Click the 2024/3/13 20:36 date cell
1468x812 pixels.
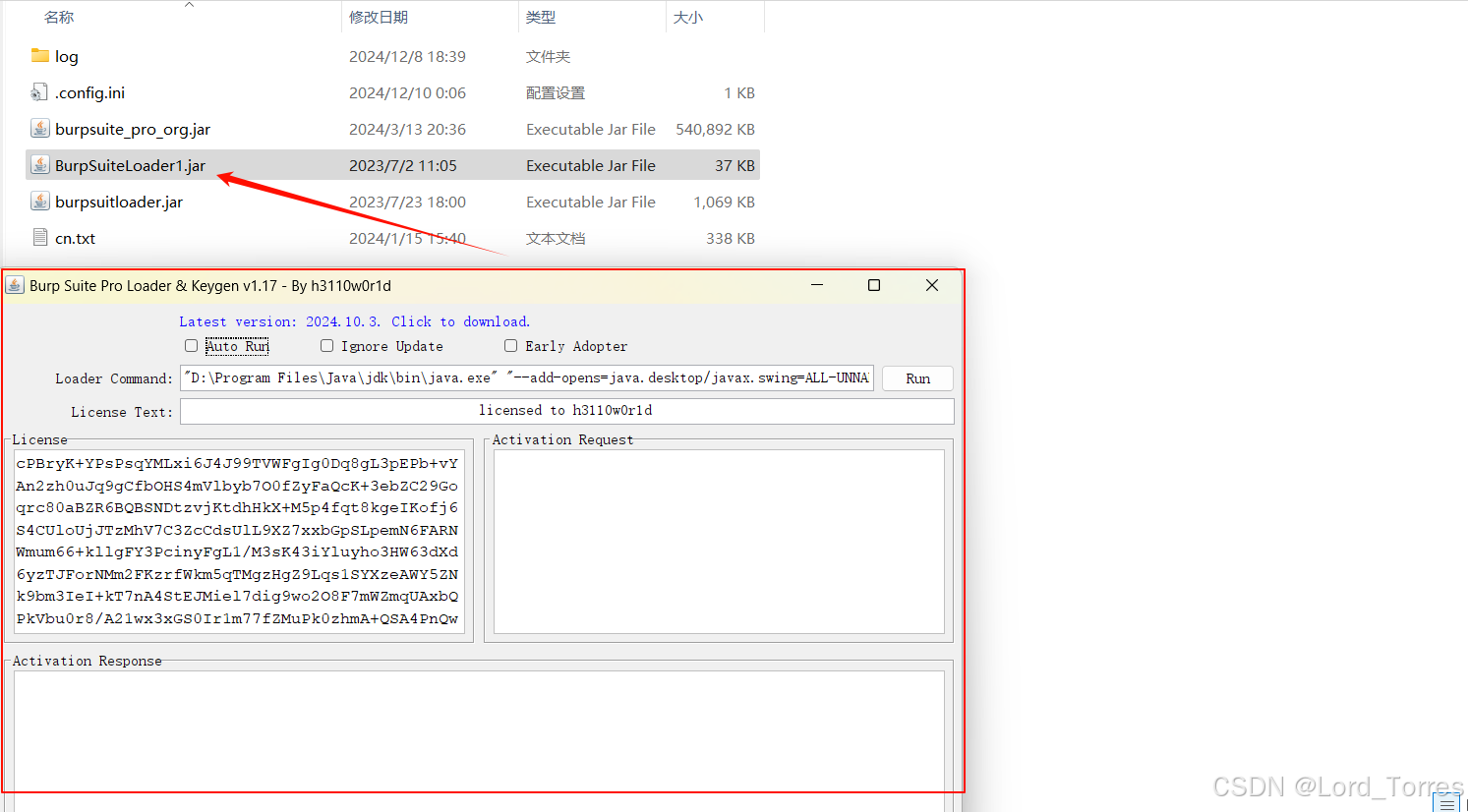(407, 129)
